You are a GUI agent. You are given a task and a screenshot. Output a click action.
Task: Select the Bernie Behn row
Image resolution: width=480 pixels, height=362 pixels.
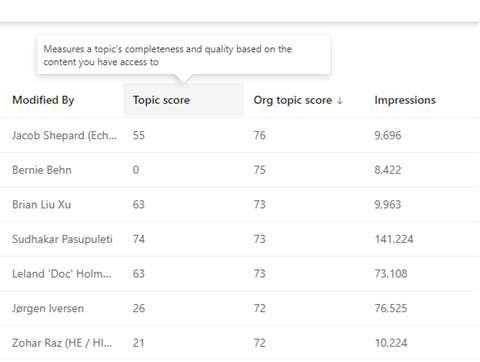point(239,170)
